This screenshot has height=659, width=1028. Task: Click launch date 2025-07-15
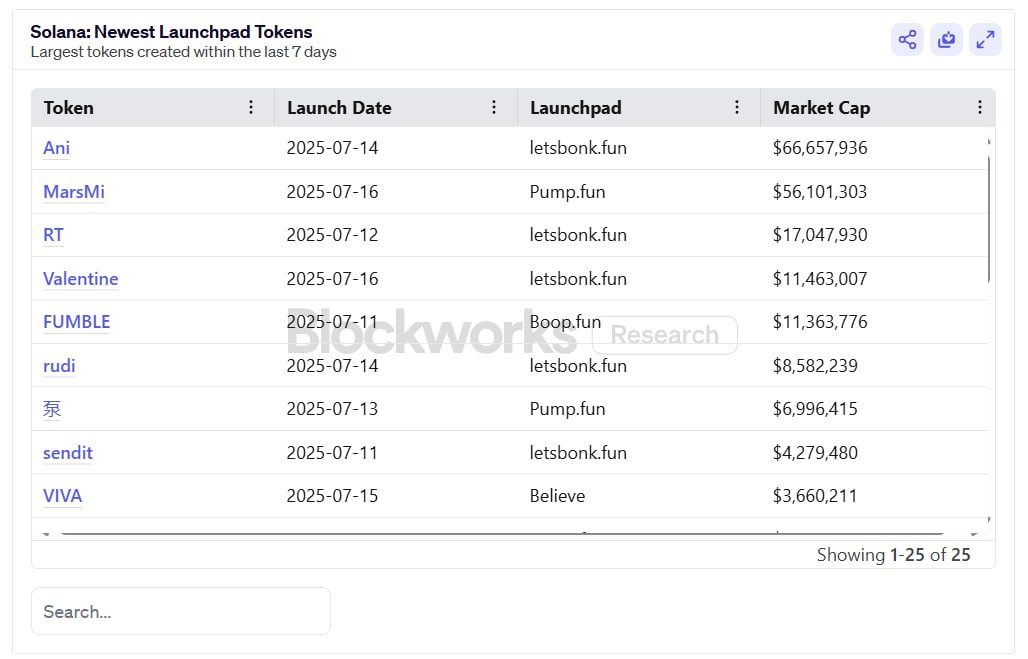coord(332,496)
